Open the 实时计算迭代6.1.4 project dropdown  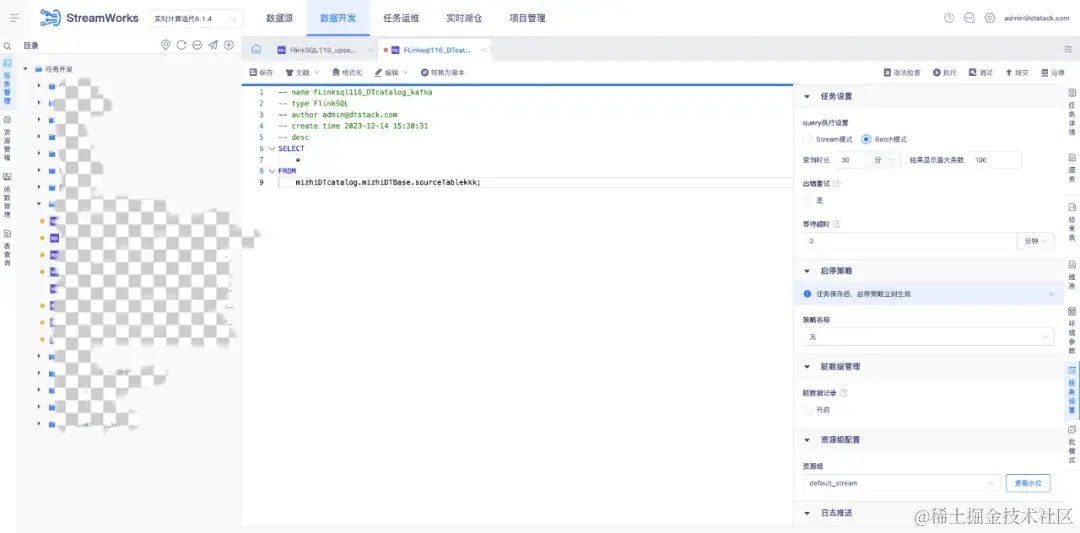(x=196, y=19)
